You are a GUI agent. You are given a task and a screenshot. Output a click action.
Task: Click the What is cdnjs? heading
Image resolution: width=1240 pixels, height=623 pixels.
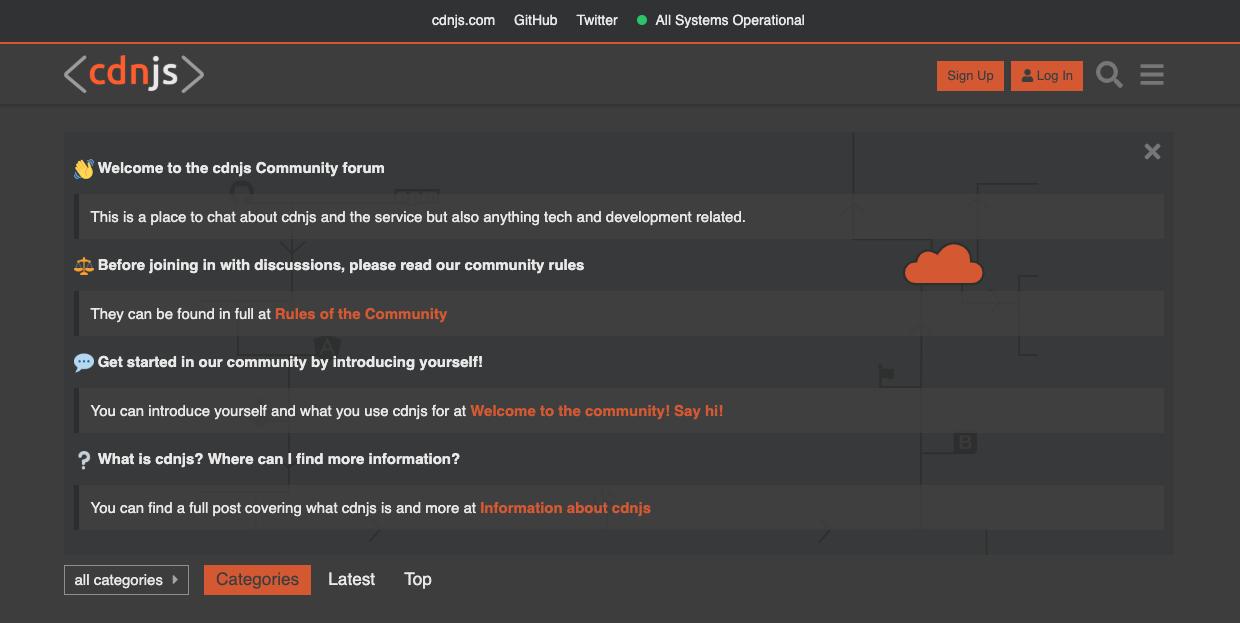point(279,459)
